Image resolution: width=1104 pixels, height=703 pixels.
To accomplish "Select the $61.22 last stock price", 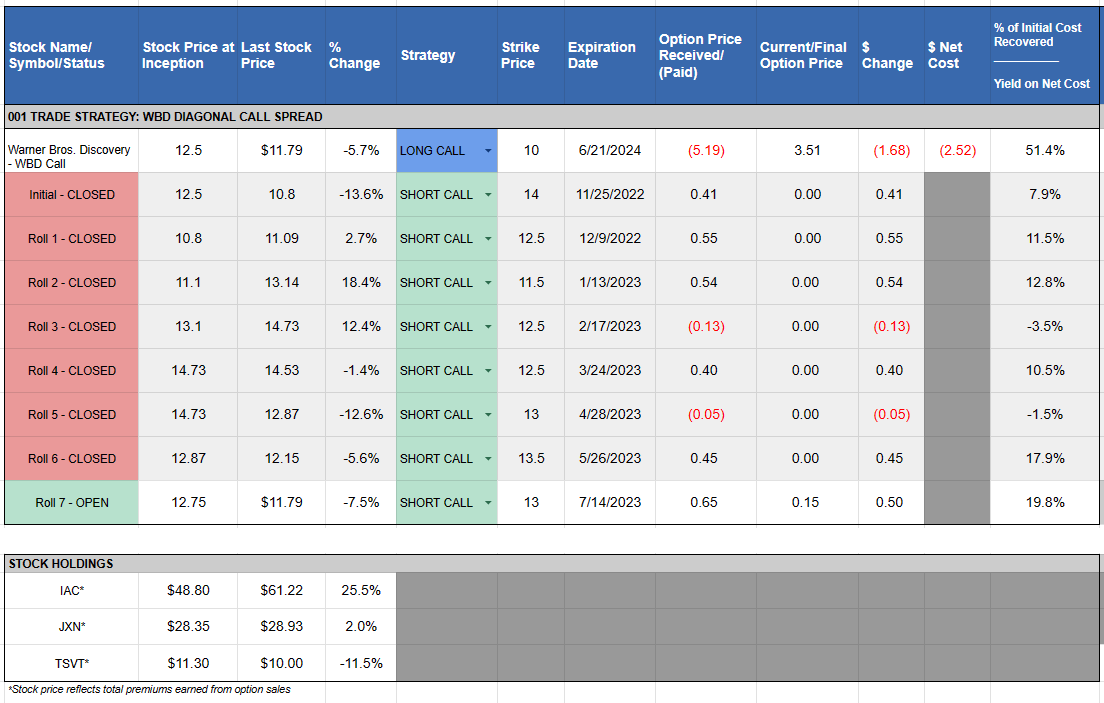I will point(282,591).
